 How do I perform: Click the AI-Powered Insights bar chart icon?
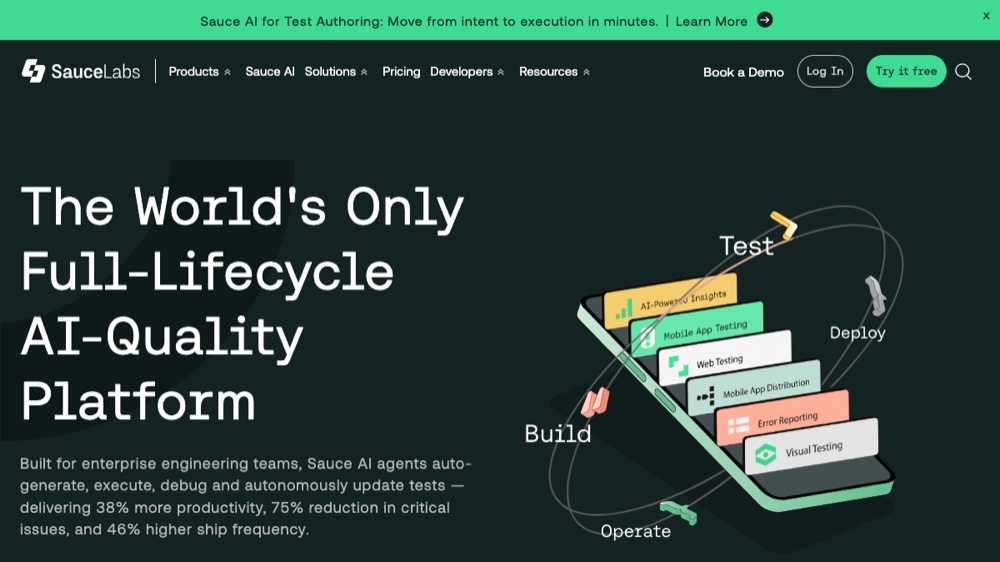point(624,309)
